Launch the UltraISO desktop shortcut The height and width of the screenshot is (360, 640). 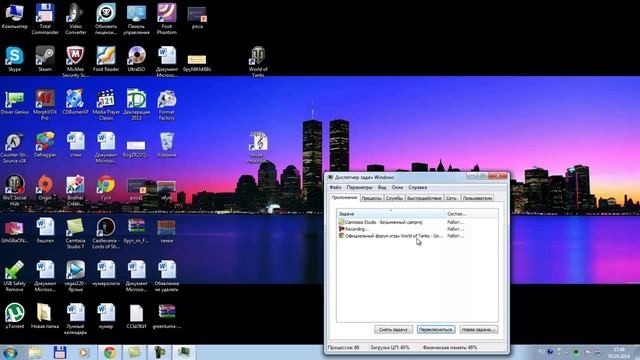tap(136, 59)
